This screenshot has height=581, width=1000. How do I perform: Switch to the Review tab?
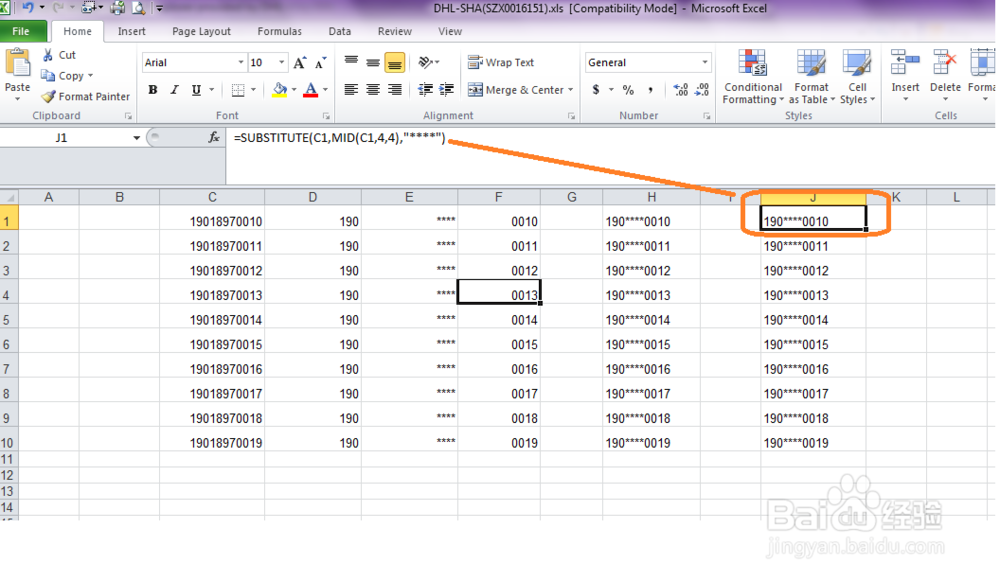point(395,31)
